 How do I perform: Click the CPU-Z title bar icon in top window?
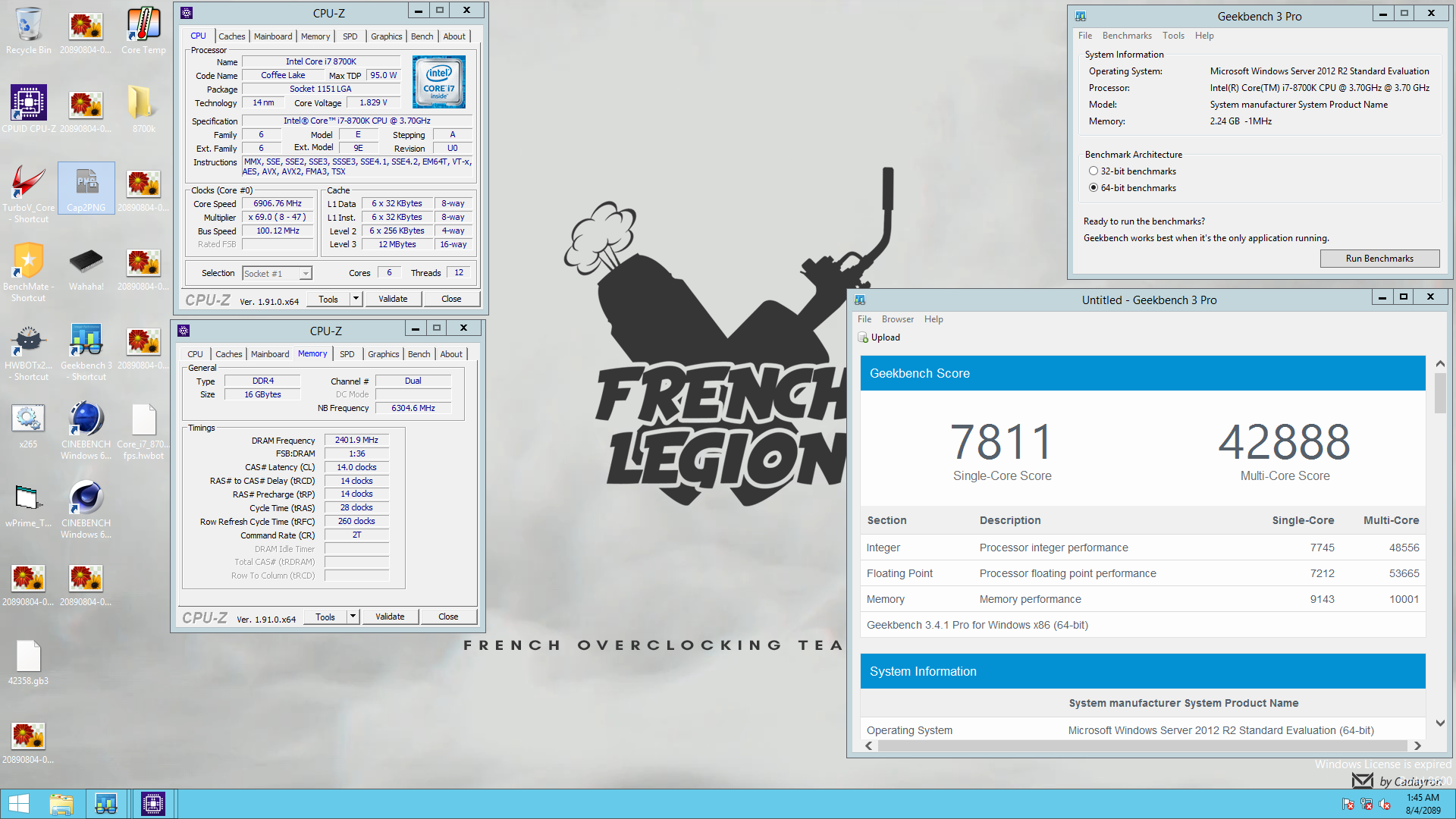click(187, 13)
